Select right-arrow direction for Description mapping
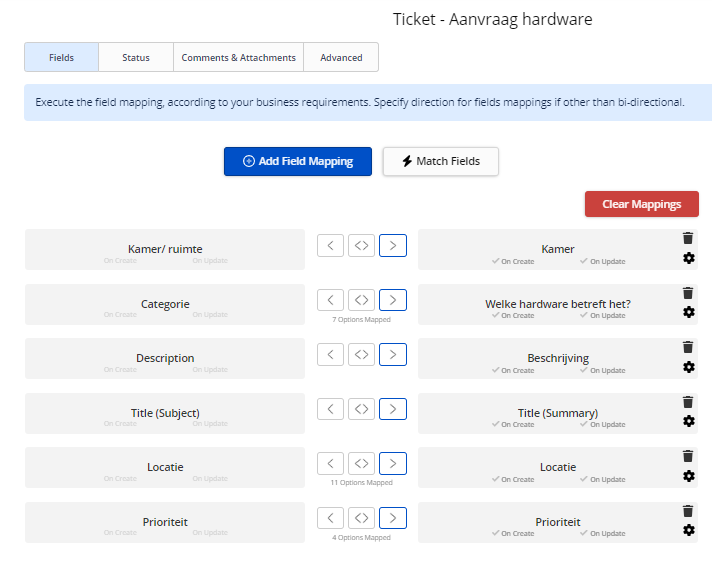712x566 pixels. click(x=393, y=354)
